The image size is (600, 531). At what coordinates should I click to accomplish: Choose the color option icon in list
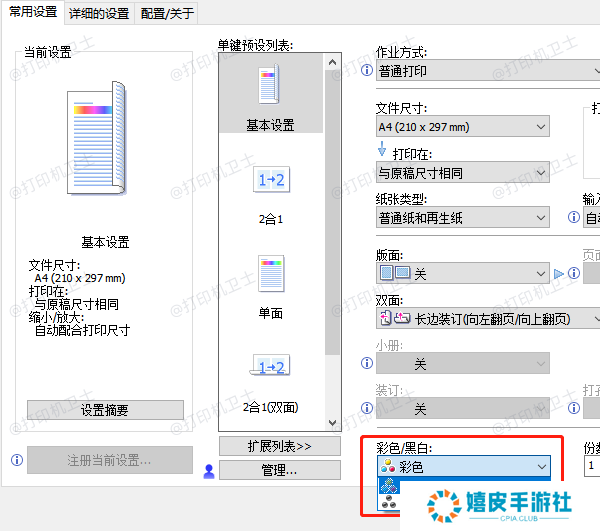click(x=389, y=487)
